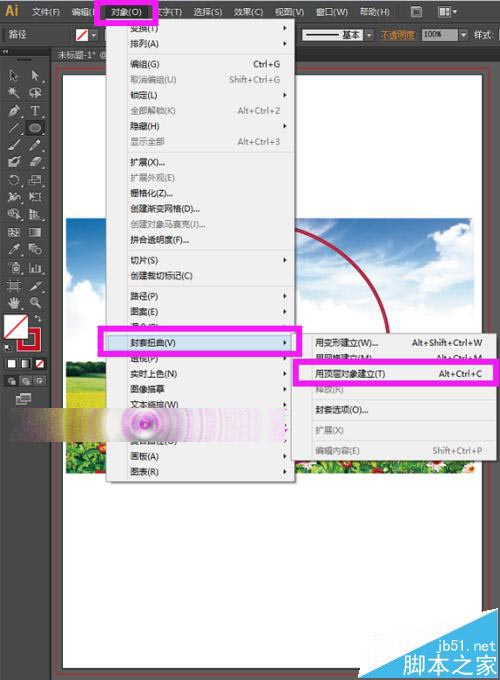Image resolution: width=500 pixels, height=680 pixels.
Task: Select the Lasso tool
Action: [35, 92]
